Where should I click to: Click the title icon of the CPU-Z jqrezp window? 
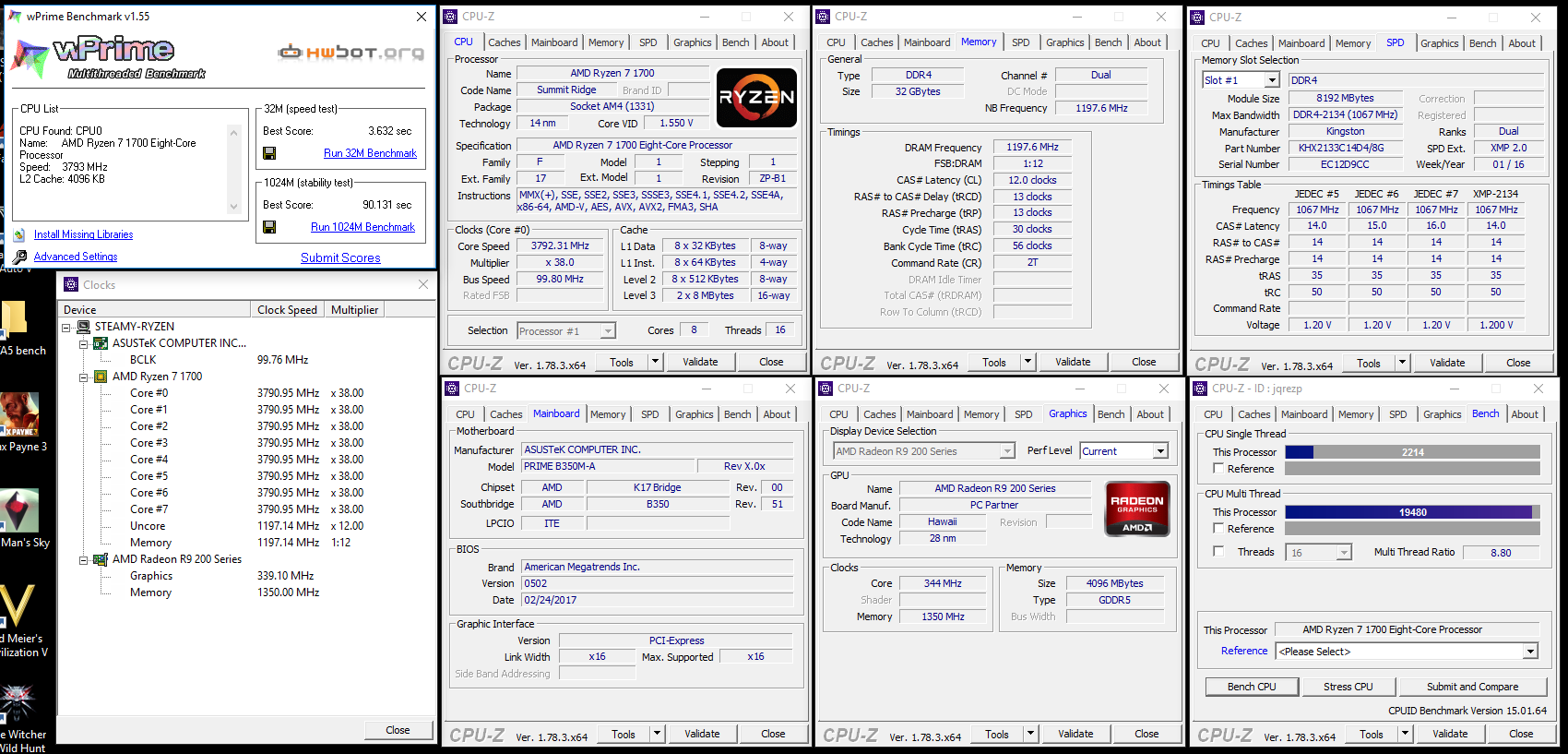[x=1200, y=389]
